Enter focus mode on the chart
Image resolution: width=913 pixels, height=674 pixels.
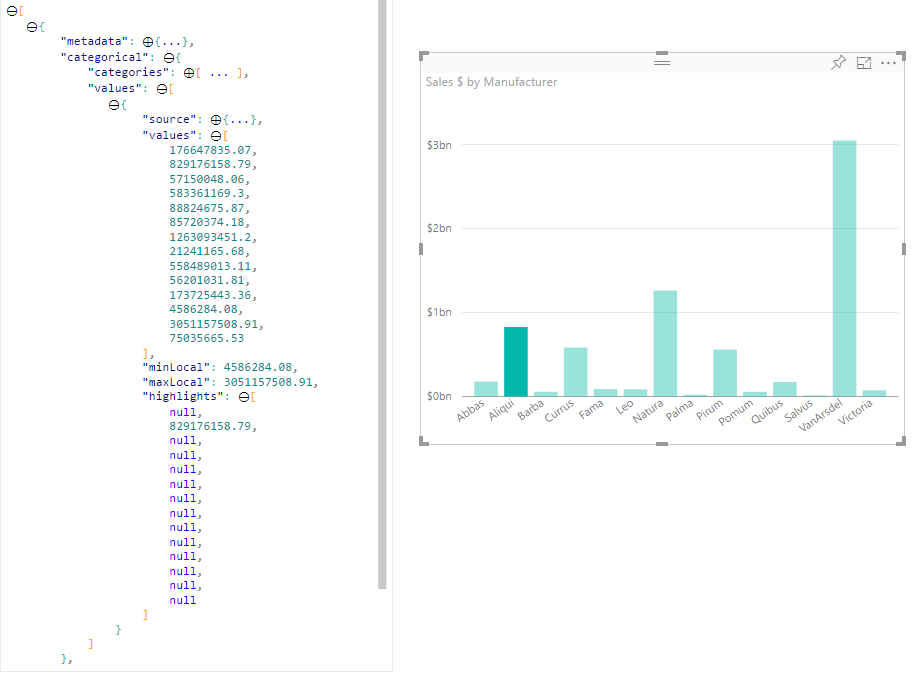(864, 62)
